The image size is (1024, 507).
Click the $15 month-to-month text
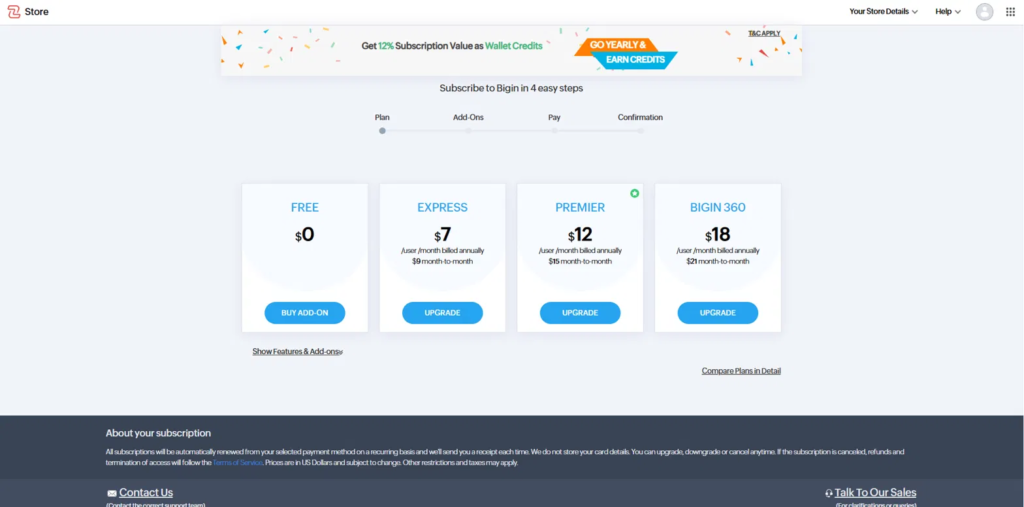pyautogui.click(x=580, y=261)
